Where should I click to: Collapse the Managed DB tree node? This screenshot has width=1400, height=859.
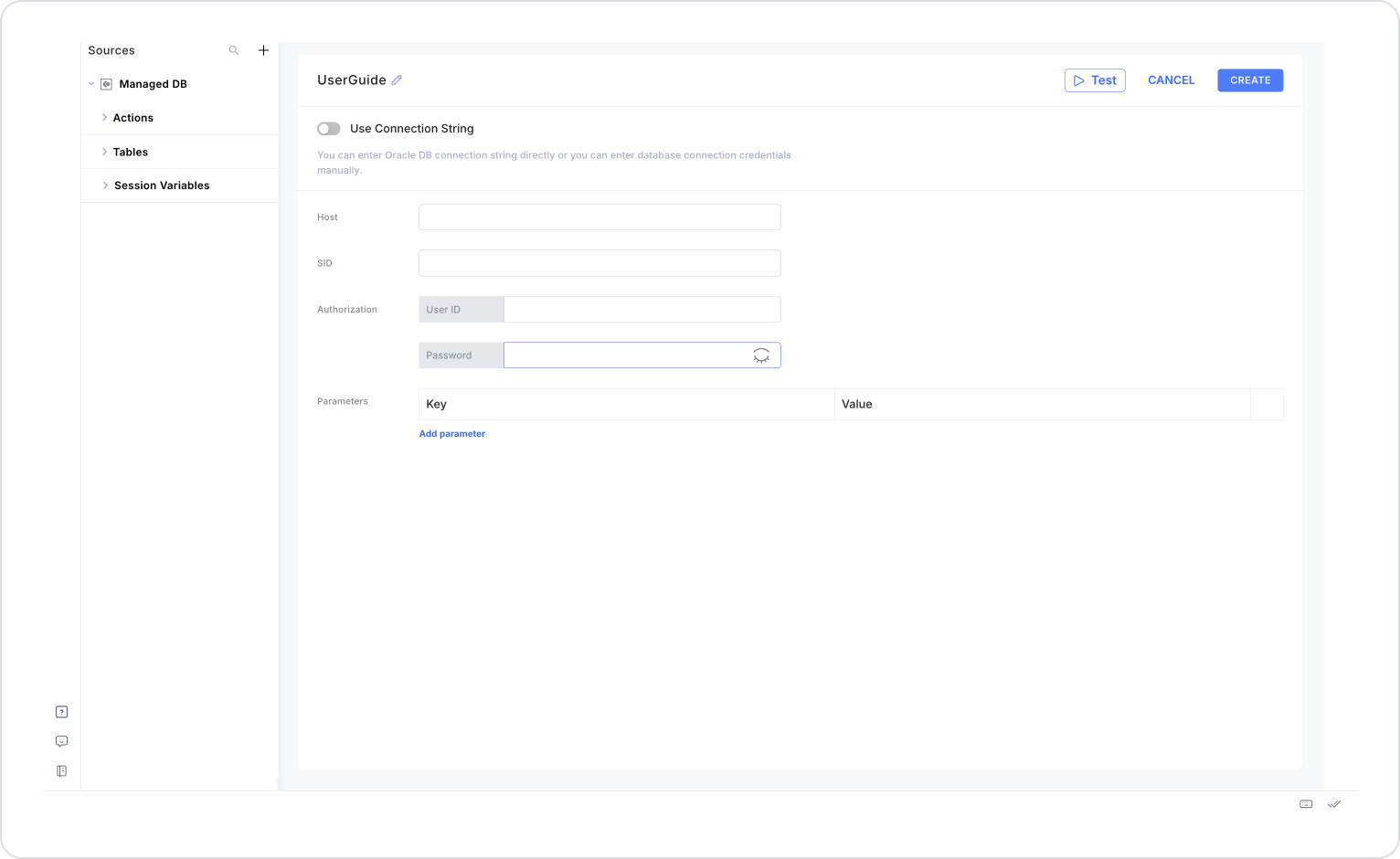click(91, 84)
